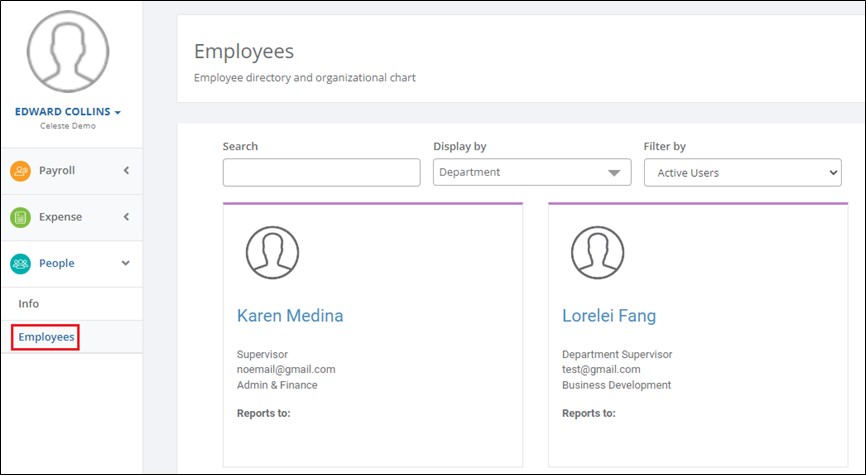Screen dimensions: 866x475
Task: Select the Employees submenu item
Action: 46,337
